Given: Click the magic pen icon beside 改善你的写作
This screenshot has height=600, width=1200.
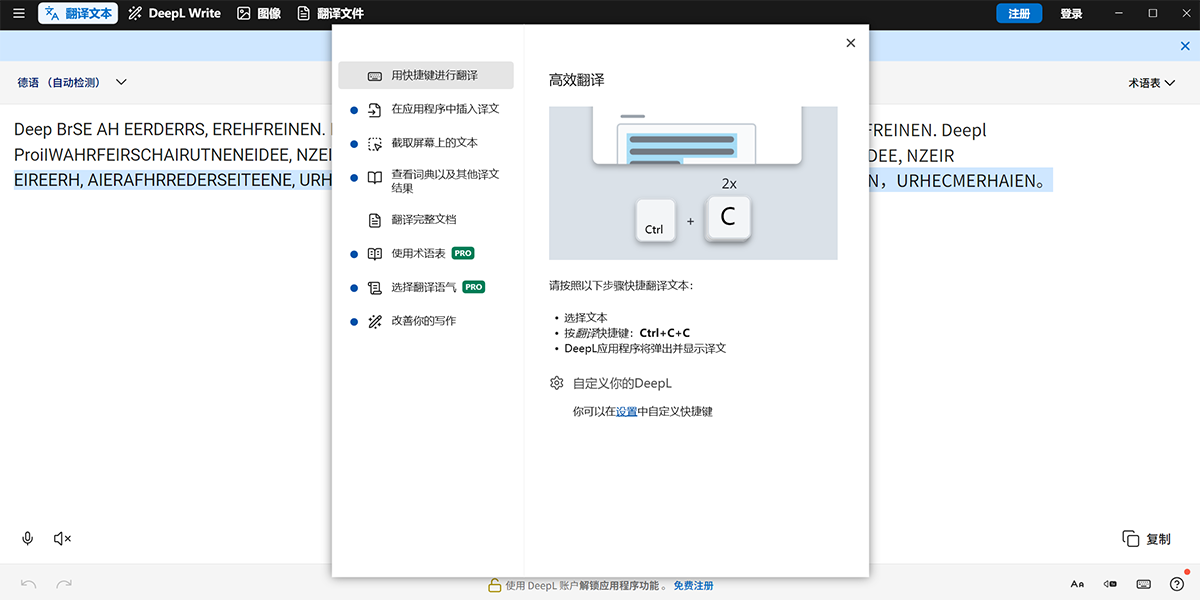Looking at the screenshot, I should tap(375, 321).
